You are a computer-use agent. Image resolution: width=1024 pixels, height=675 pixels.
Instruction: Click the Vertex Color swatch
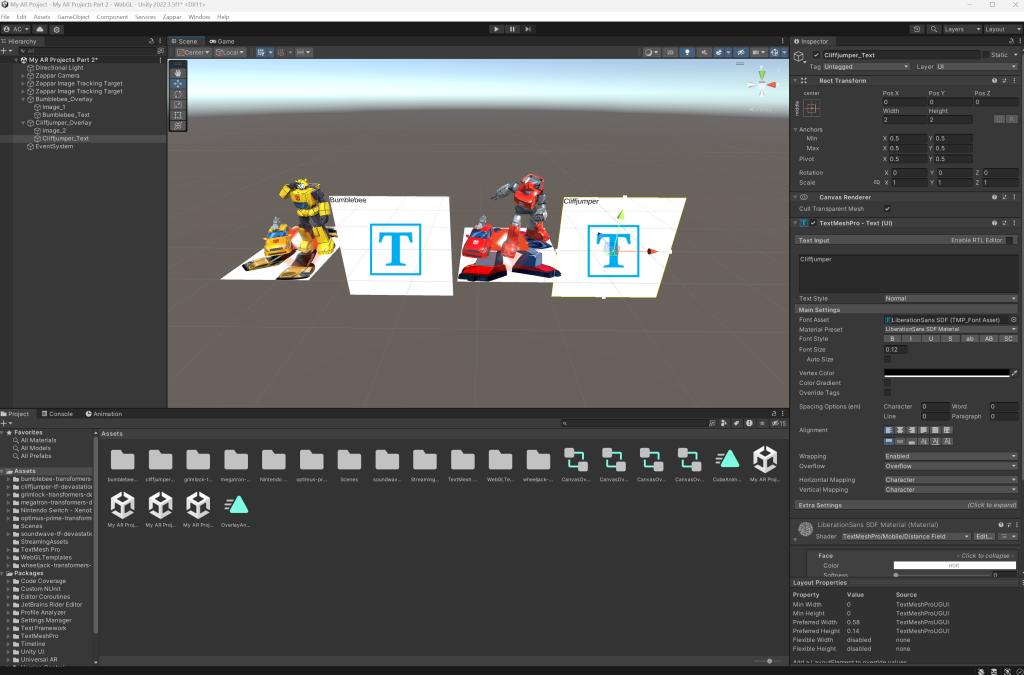(x=946, y=373)
